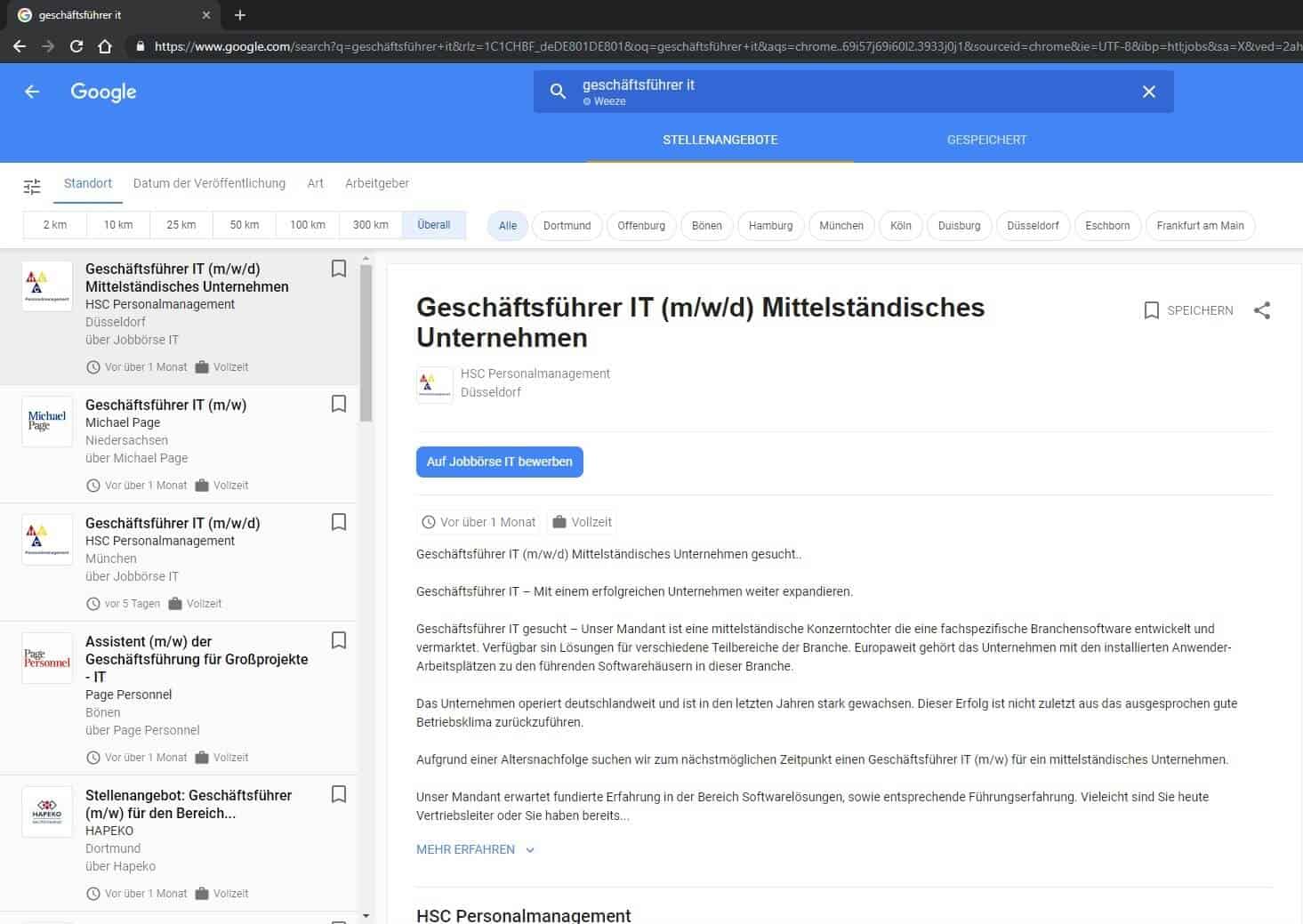
Task: Bookmark the Geschäftsführer IT Düsseldorf listing
Action: pyautogui.click(x=339, y=269)
